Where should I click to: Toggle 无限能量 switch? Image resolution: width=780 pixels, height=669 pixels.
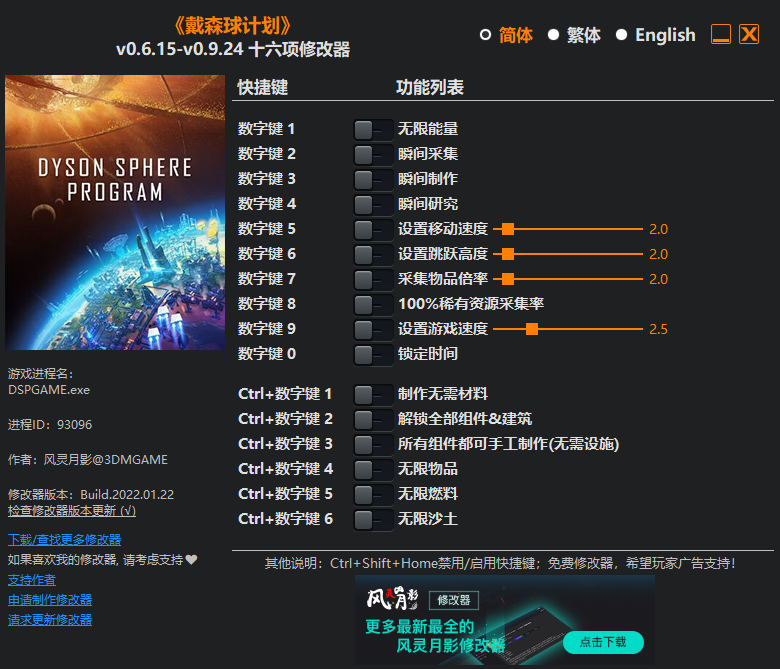[x=373, y=130]
